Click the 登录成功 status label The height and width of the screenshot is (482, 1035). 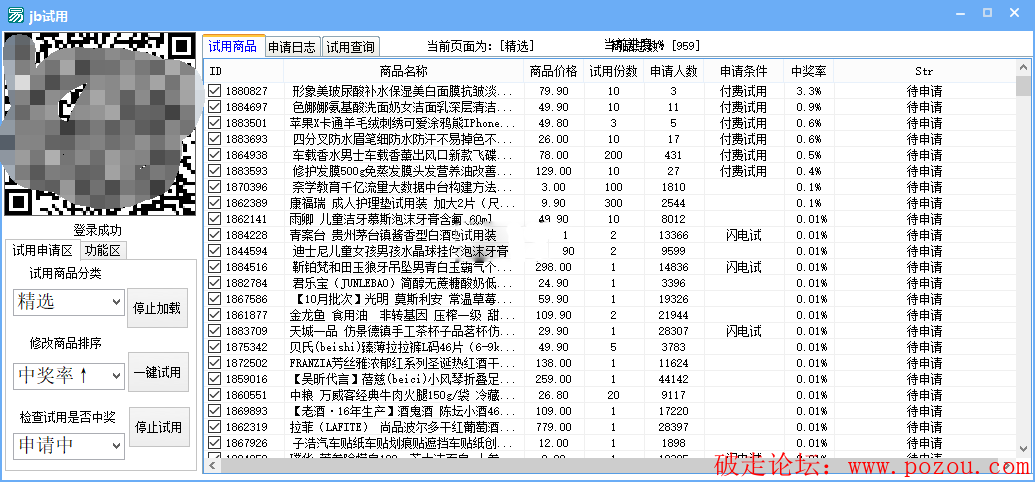98,230
